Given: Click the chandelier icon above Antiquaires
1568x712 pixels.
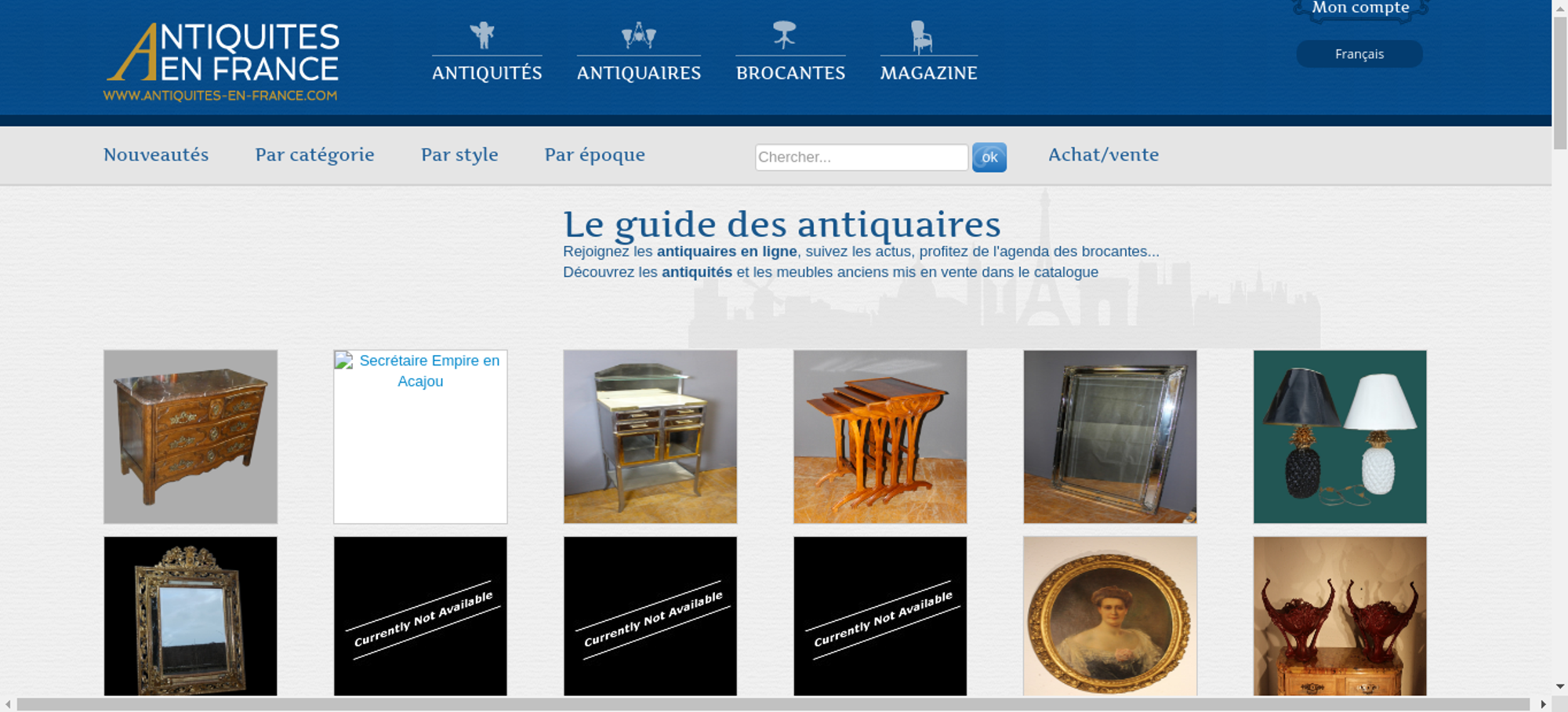Looking at the screenshot, I should tap(638, 35).
